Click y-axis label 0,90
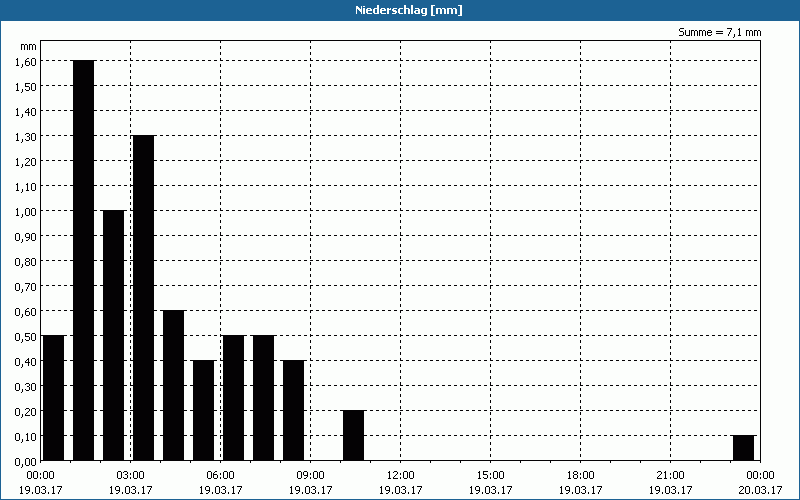 pos(26,236)
